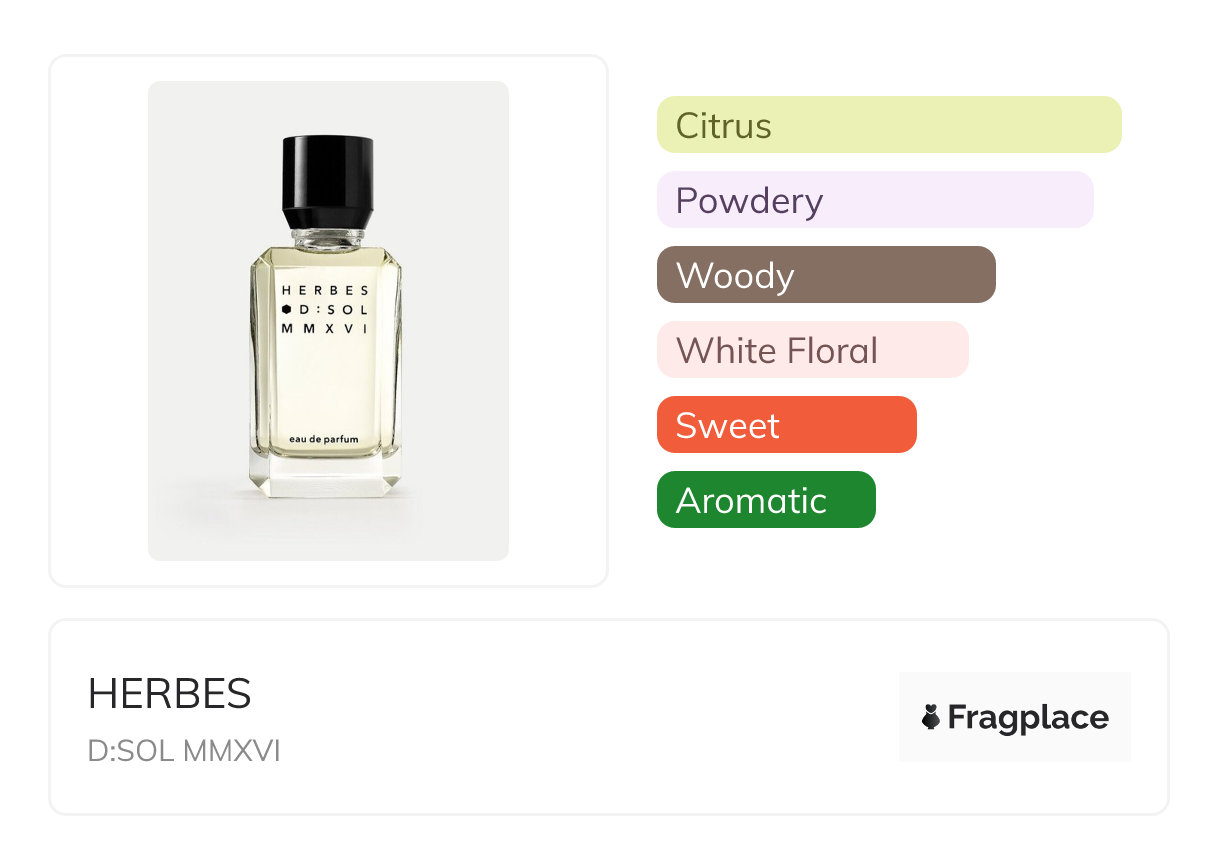Click the glass neck beneath the bottle cap
This screenshot has width=1218, height=864.
pyautogui.click(x=327, y=238)
